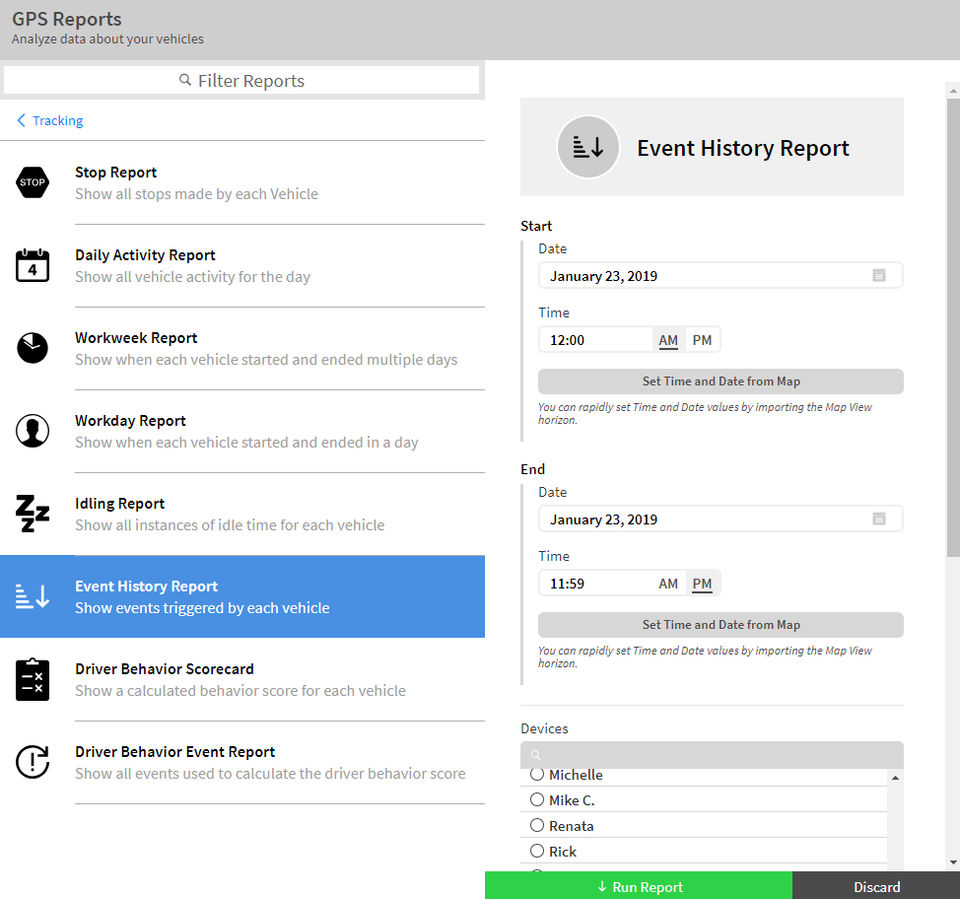Select AM for the Start time
The image size is (960, 899).
pos(668,340)
